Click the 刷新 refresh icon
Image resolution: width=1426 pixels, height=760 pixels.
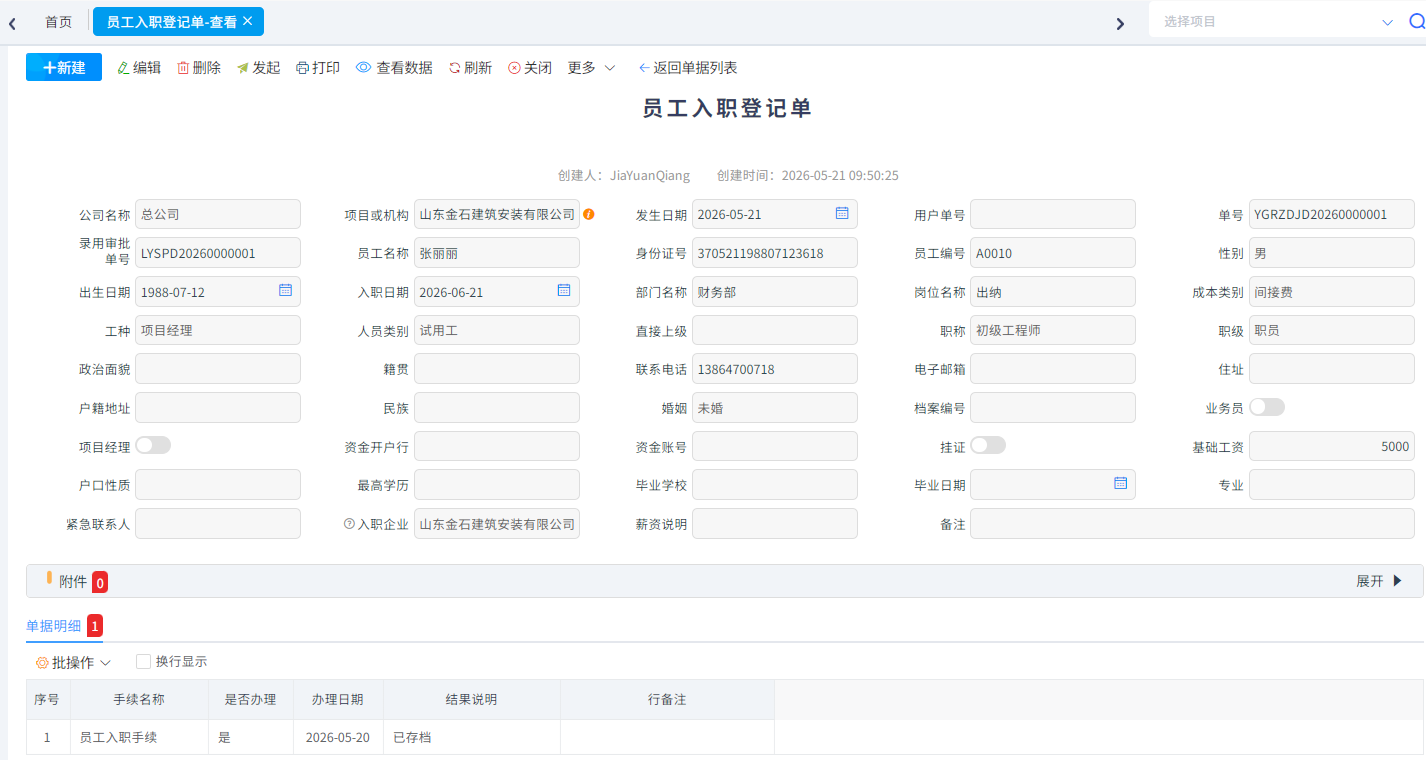455,68
